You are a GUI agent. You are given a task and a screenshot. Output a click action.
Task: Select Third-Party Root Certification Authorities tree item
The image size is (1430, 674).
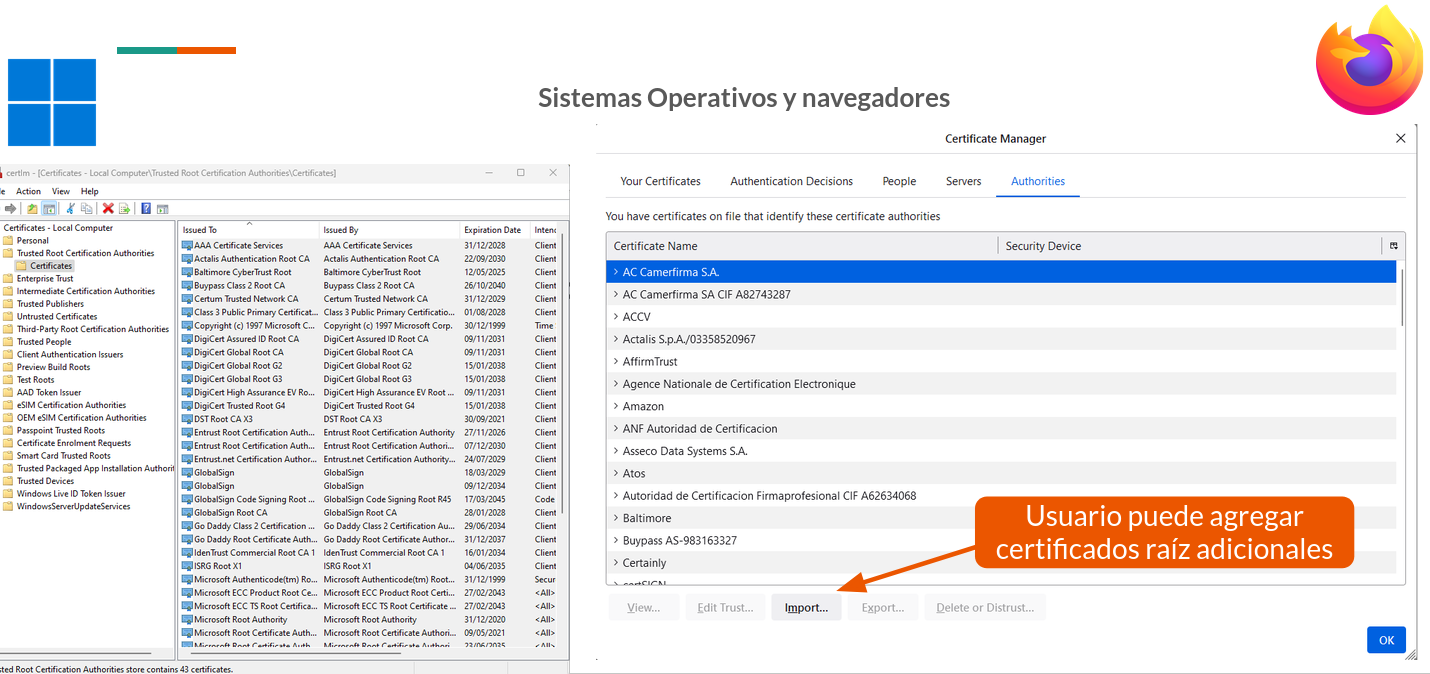(93, 329)
